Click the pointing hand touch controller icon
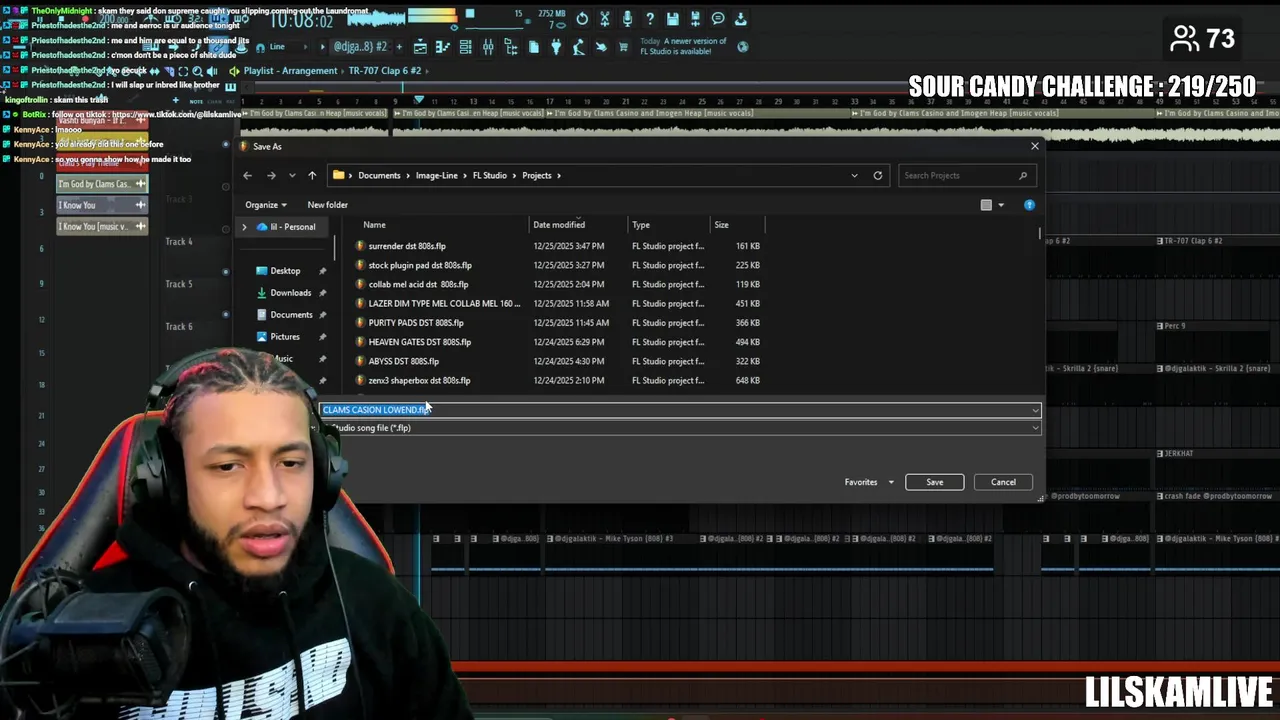This screenshot has height=720, width=1280. tap(601, 47)
